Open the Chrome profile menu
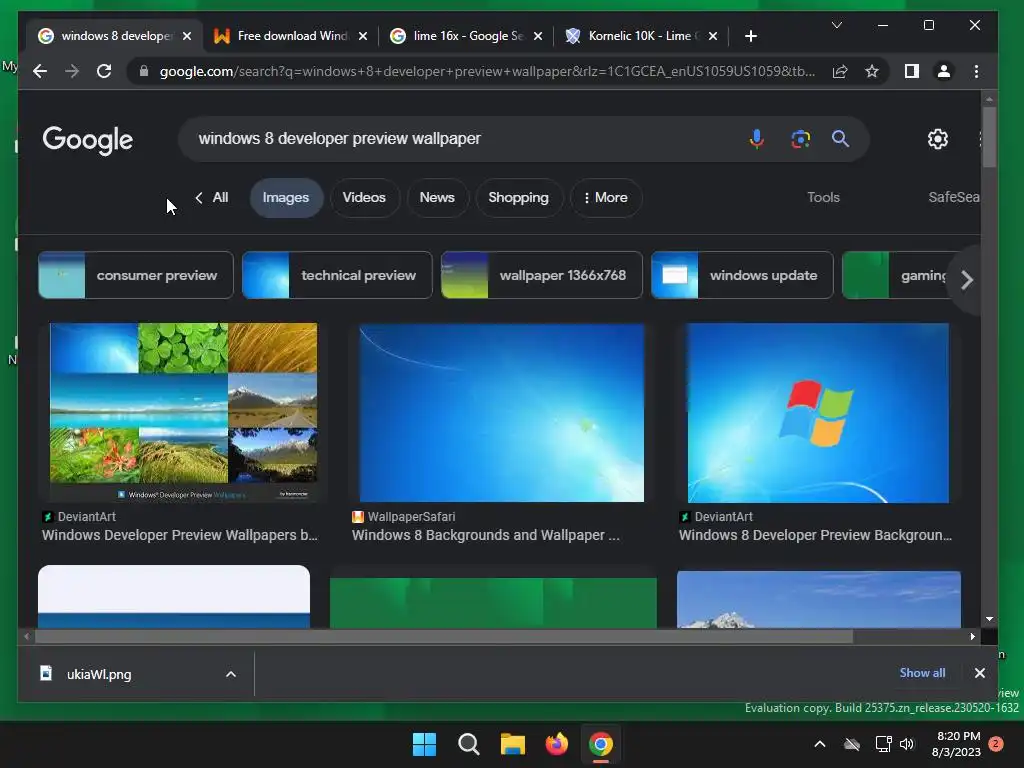The image size is (1024, 768). (944, 71)
